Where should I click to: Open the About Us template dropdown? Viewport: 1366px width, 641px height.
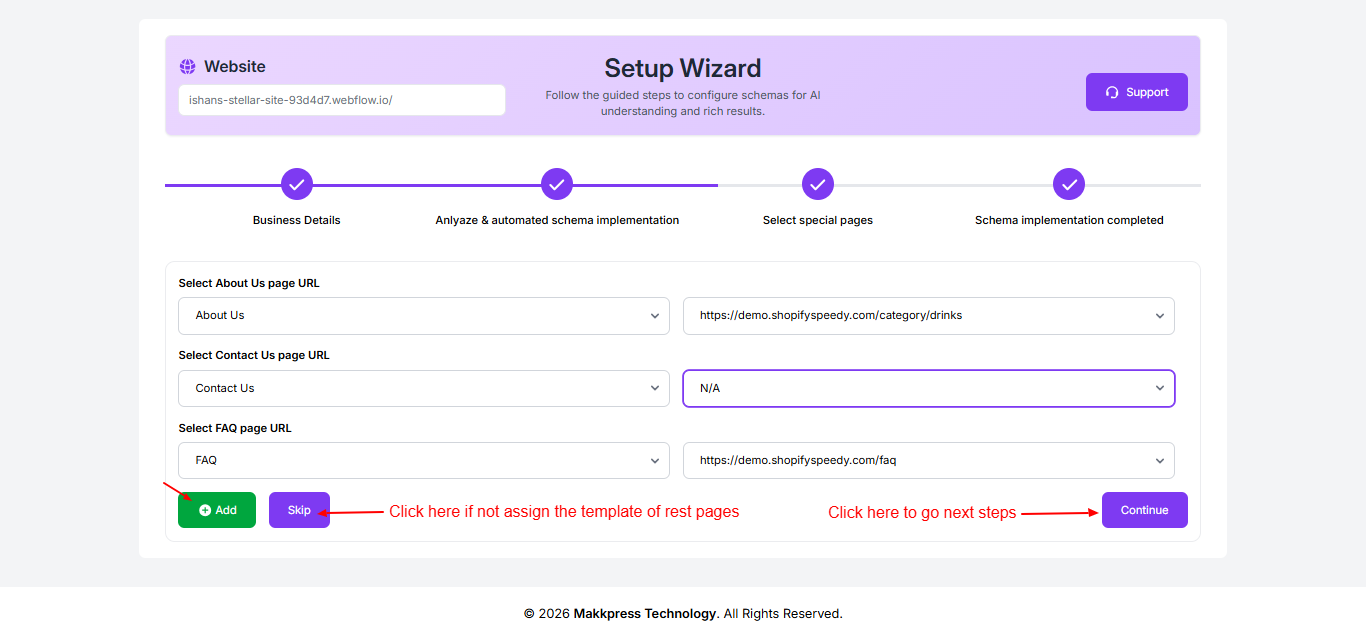tap(424, 316)
